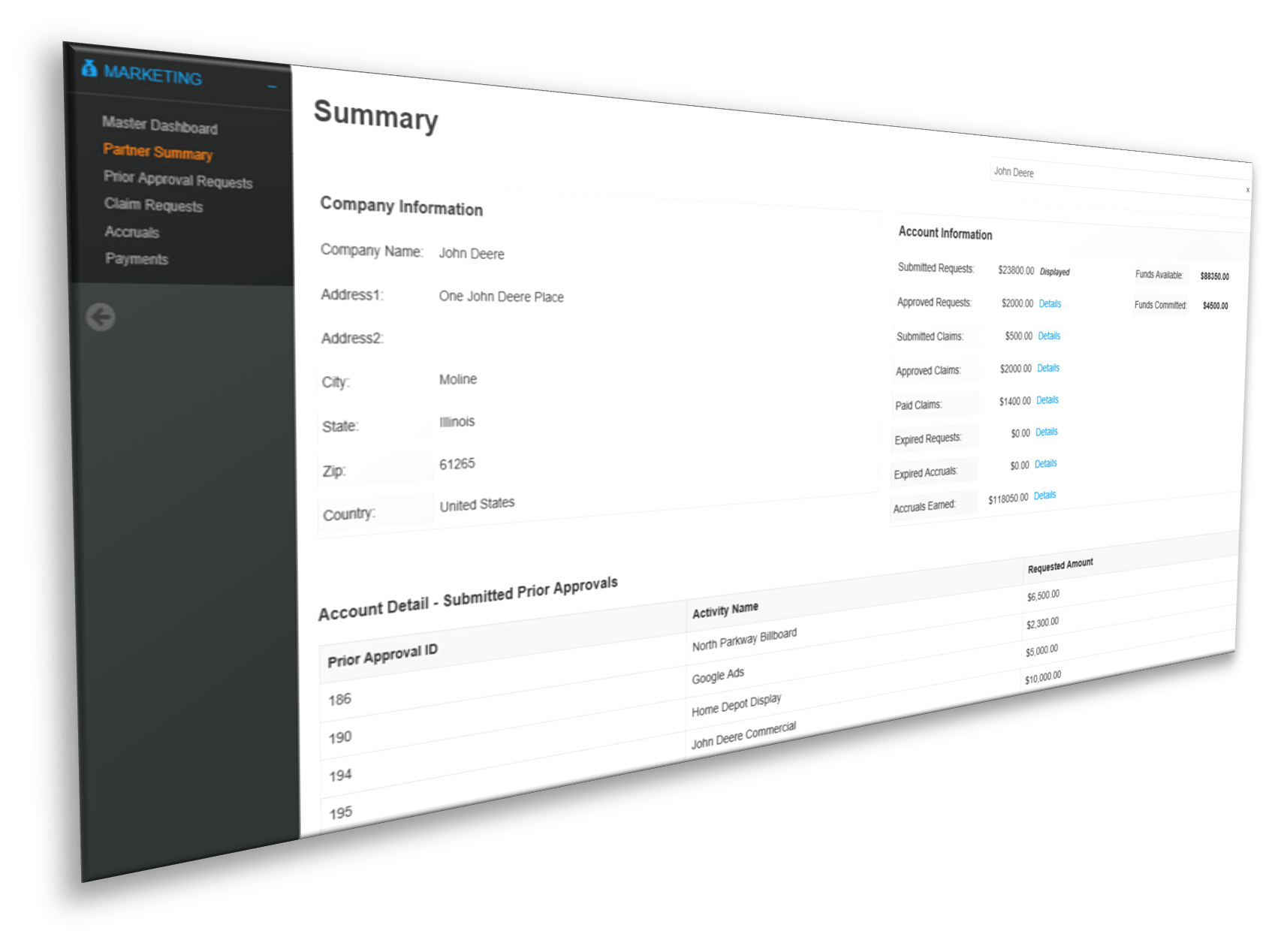Click the Marketing header title
This screenshot has height=952, width=1269.
[x=152, y=74]
